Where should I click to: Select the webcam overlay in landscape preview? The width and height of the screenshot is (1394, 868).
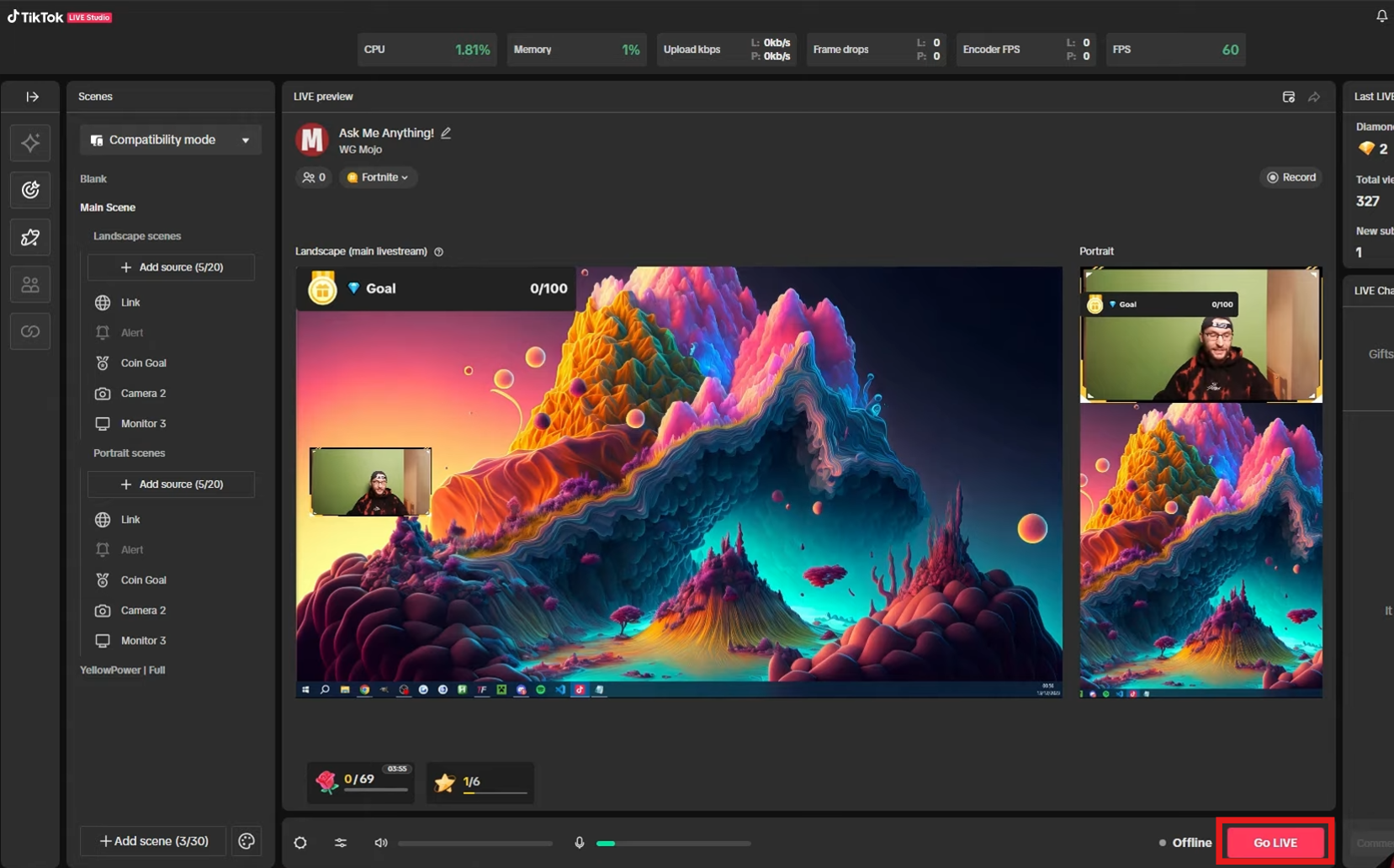(370, 481)
